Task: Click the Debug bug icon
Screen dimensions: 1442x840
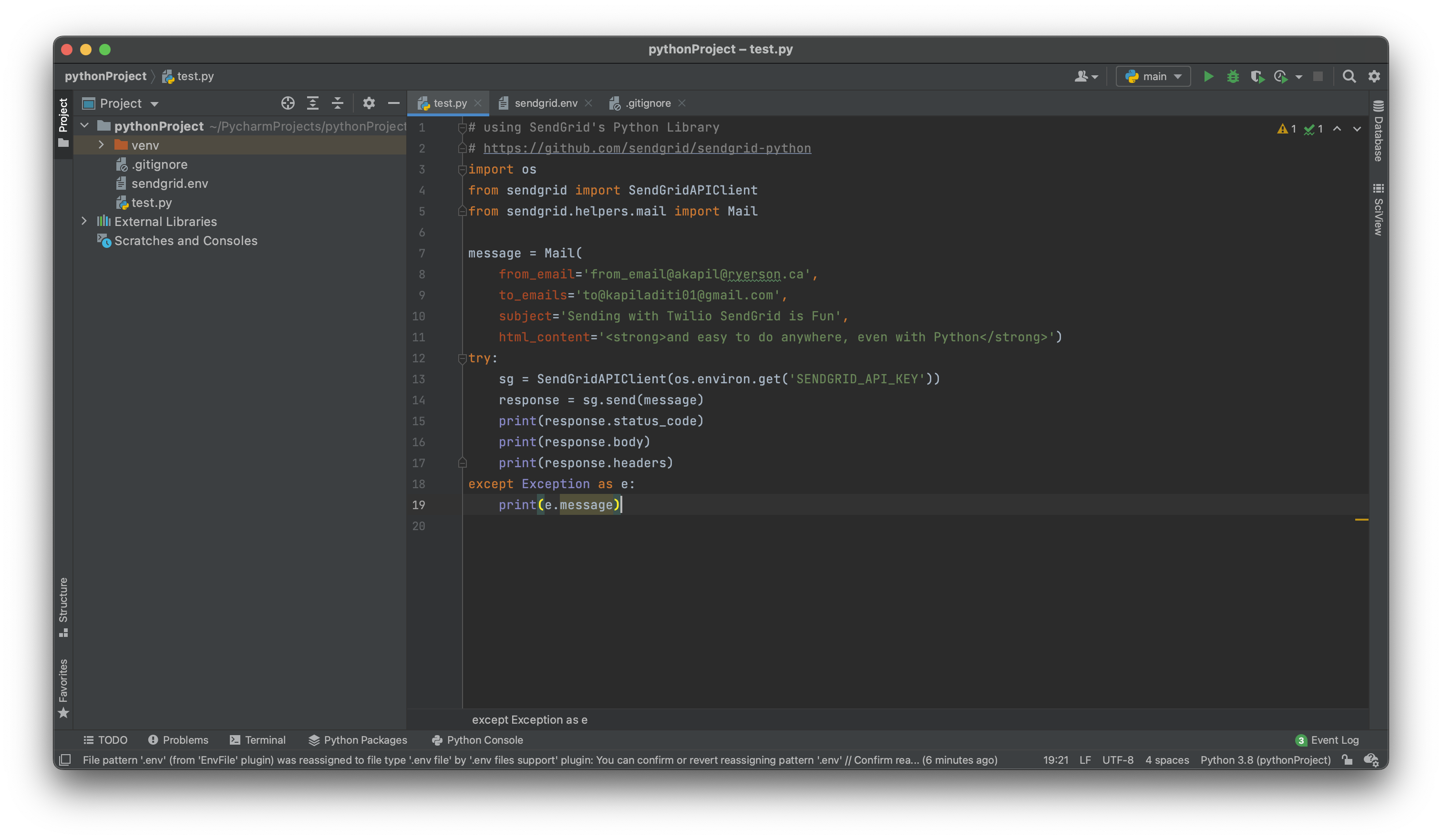Action: click(x=1233, y=76)
